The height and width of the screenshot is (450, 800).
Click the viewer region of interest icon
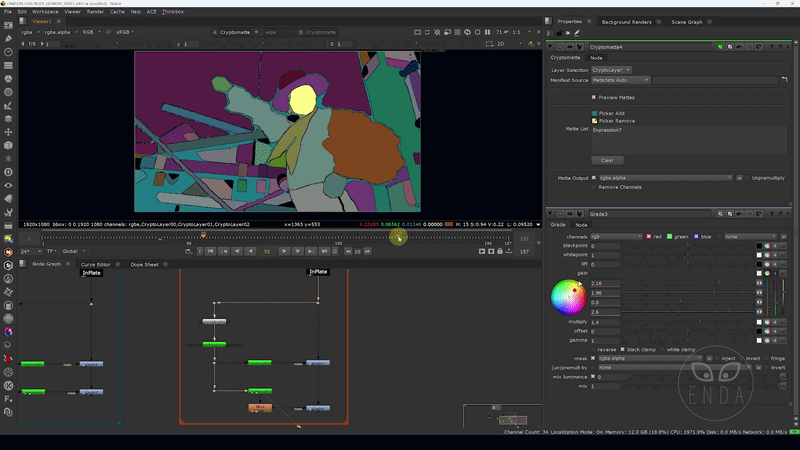(489, 44)
